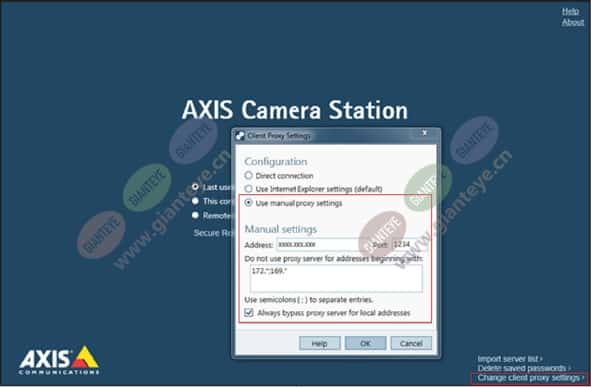Click the Port input field
This screenshot has width=591, height=387.
pyautogui.click(x=409, y=245)
